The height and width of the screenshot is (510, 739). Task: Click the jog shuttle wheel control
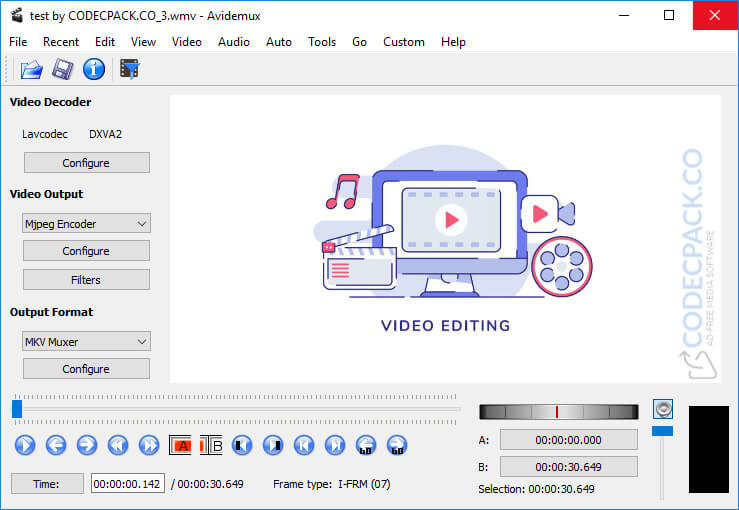558,411
